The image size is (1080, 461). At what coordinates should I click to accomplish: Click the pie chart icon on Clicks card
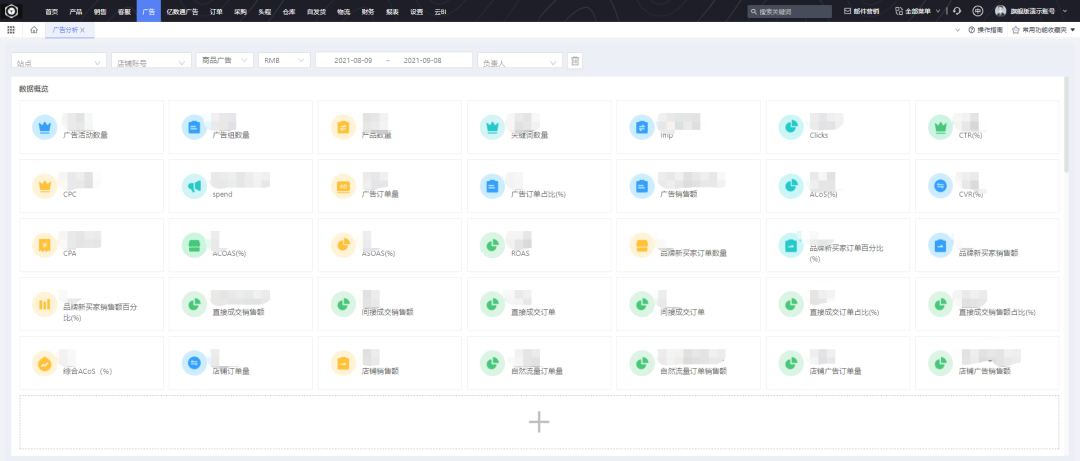coord(790,127)
